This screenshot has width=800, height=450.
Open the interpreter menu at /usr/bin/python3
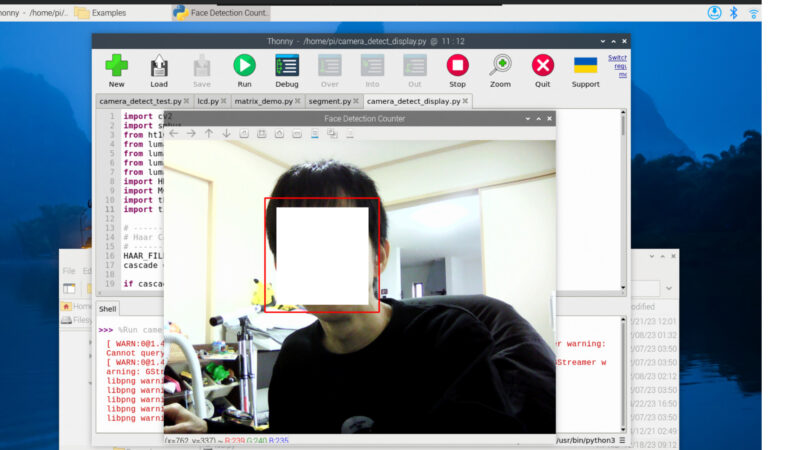[590, 440]
